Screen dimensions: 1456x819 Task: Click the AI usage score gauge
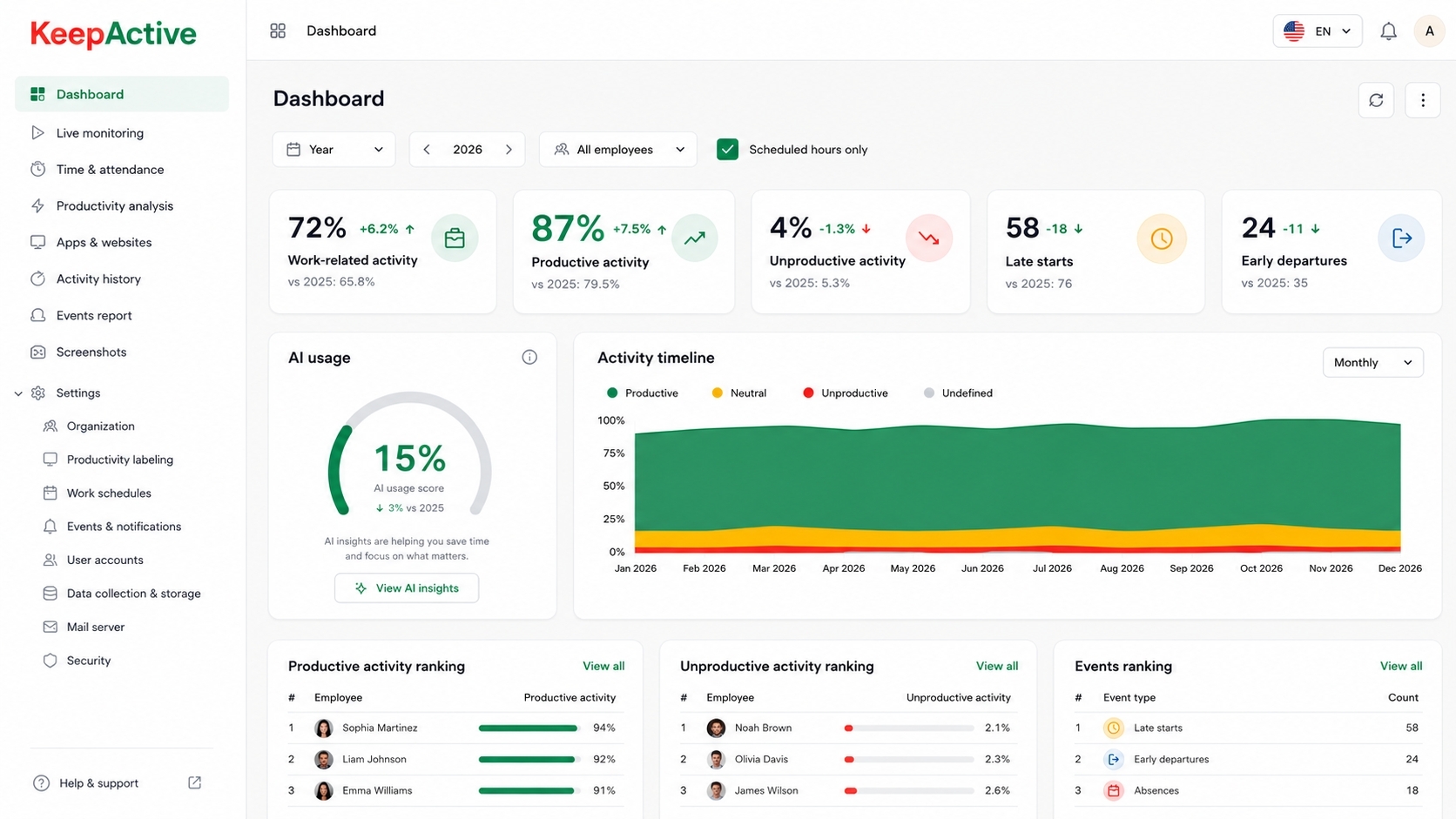click(409, 455)
